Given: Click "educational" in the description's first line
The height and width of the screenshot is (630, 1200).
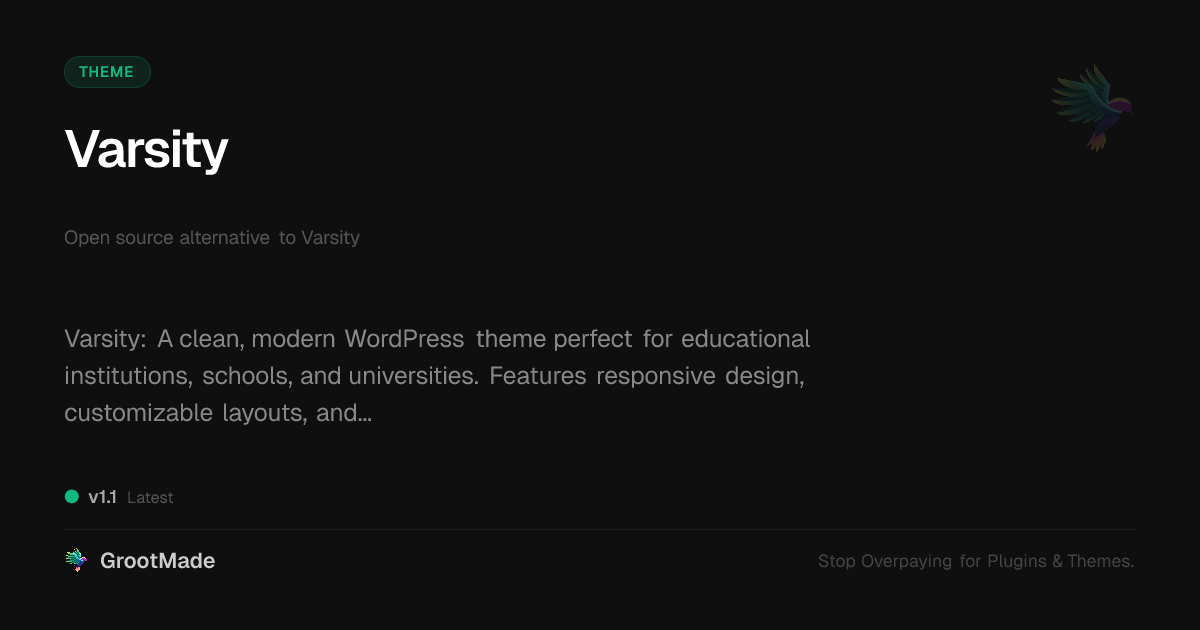Looking at the screenshot, I should (x=746, y=339).
